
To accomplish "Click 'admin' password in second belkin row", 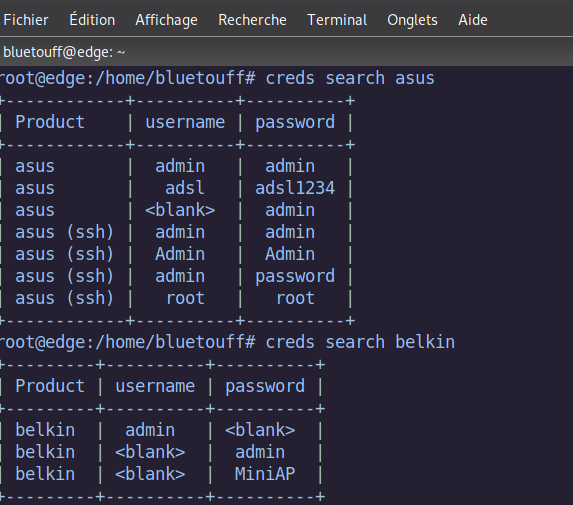I will click(260, 452).
